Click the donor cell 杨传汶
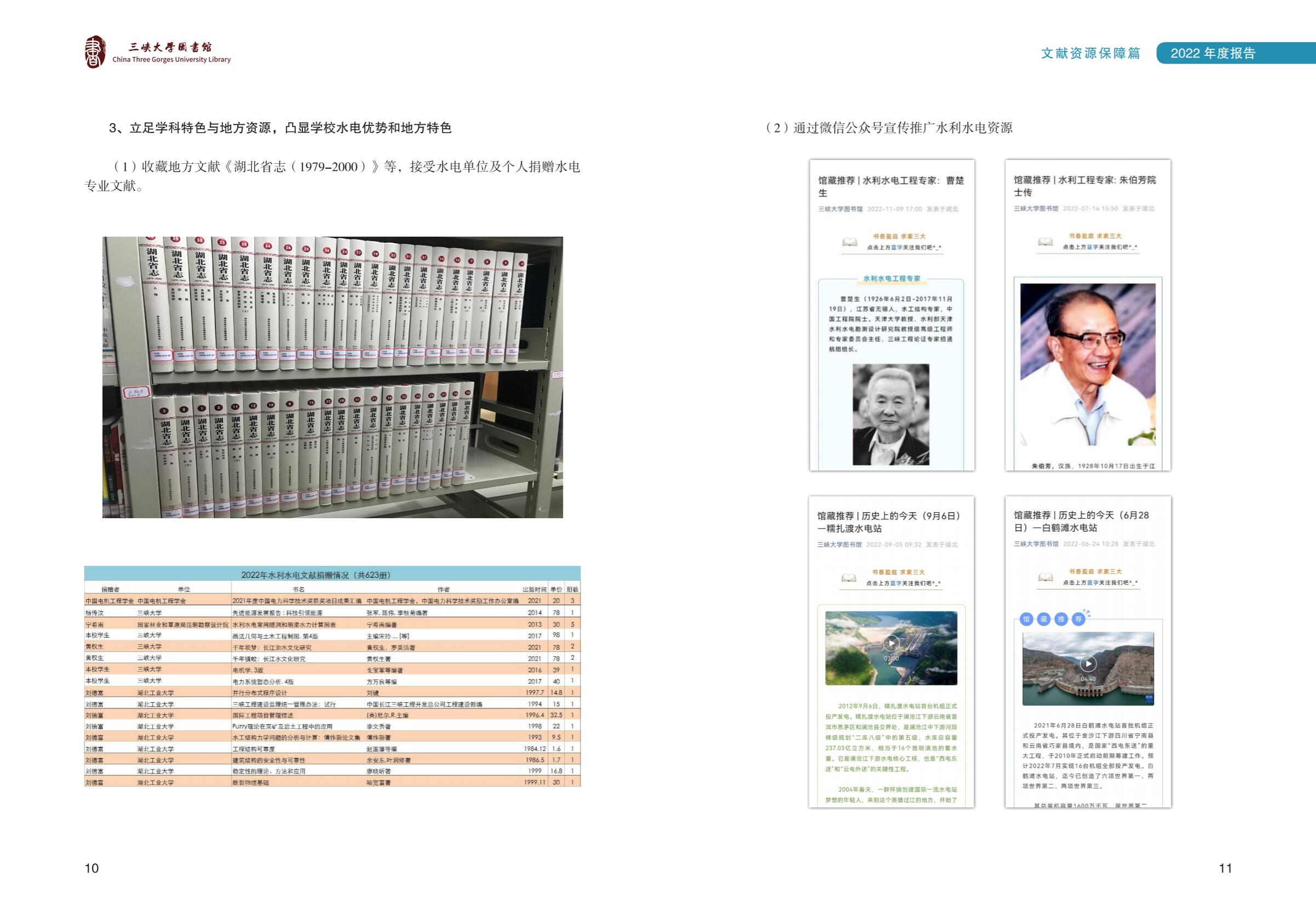This screenshot has width=1316, height=917. tap(95, 613)
